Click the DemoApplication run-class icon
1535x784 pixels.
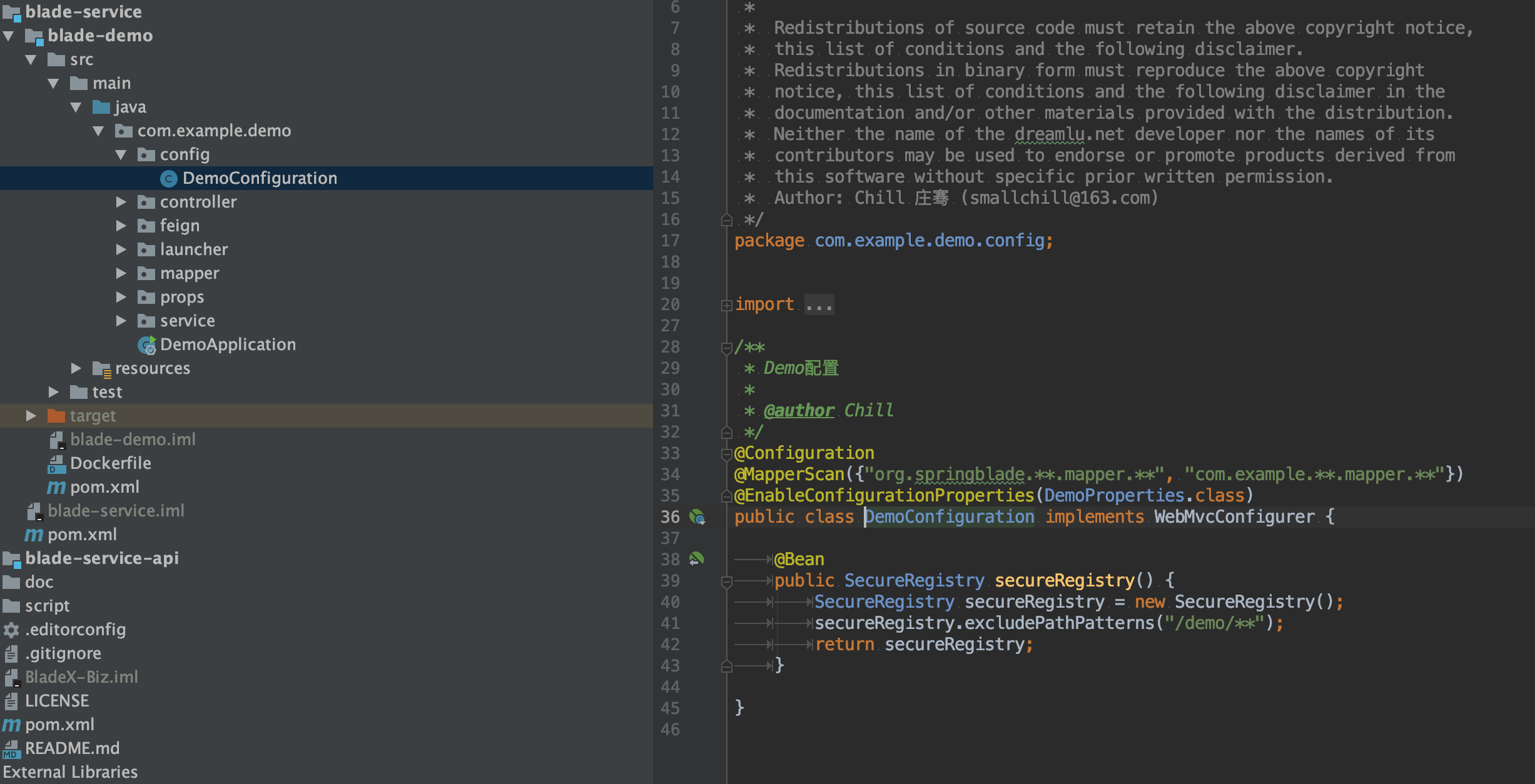pyautogui.click(x=146, y=345)
